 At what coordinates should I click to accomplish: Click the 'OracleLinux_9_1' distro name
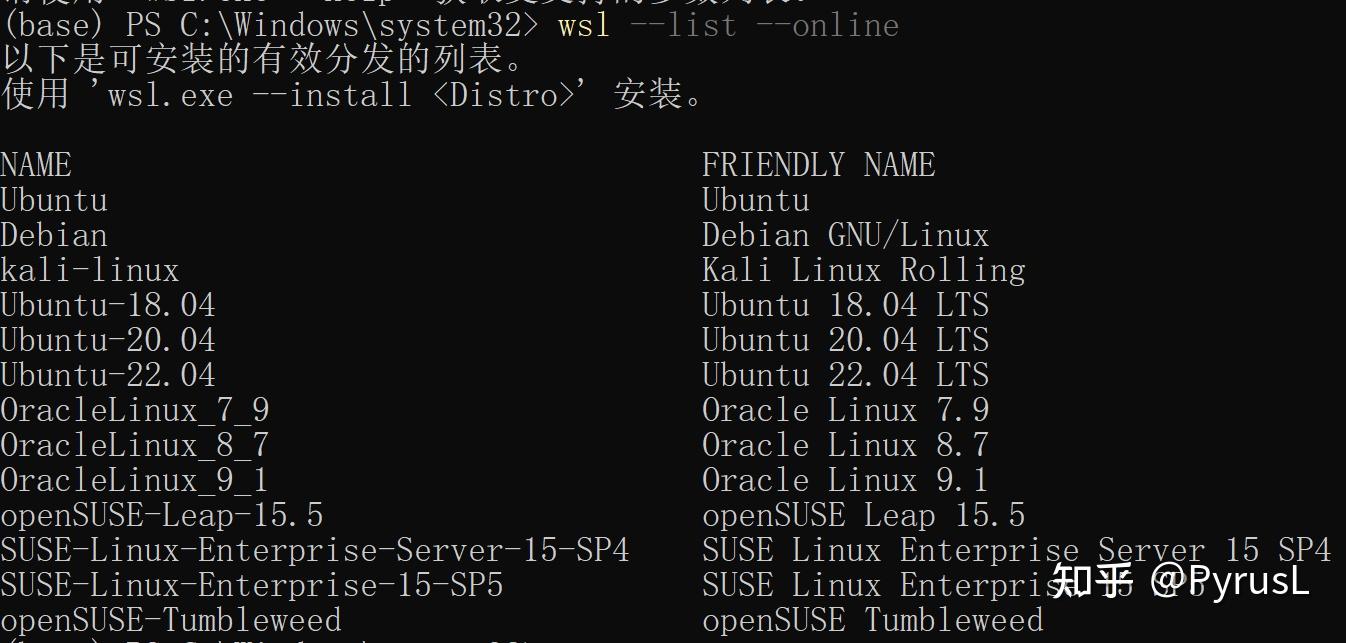pyautogui.click(x=135, y=480)
